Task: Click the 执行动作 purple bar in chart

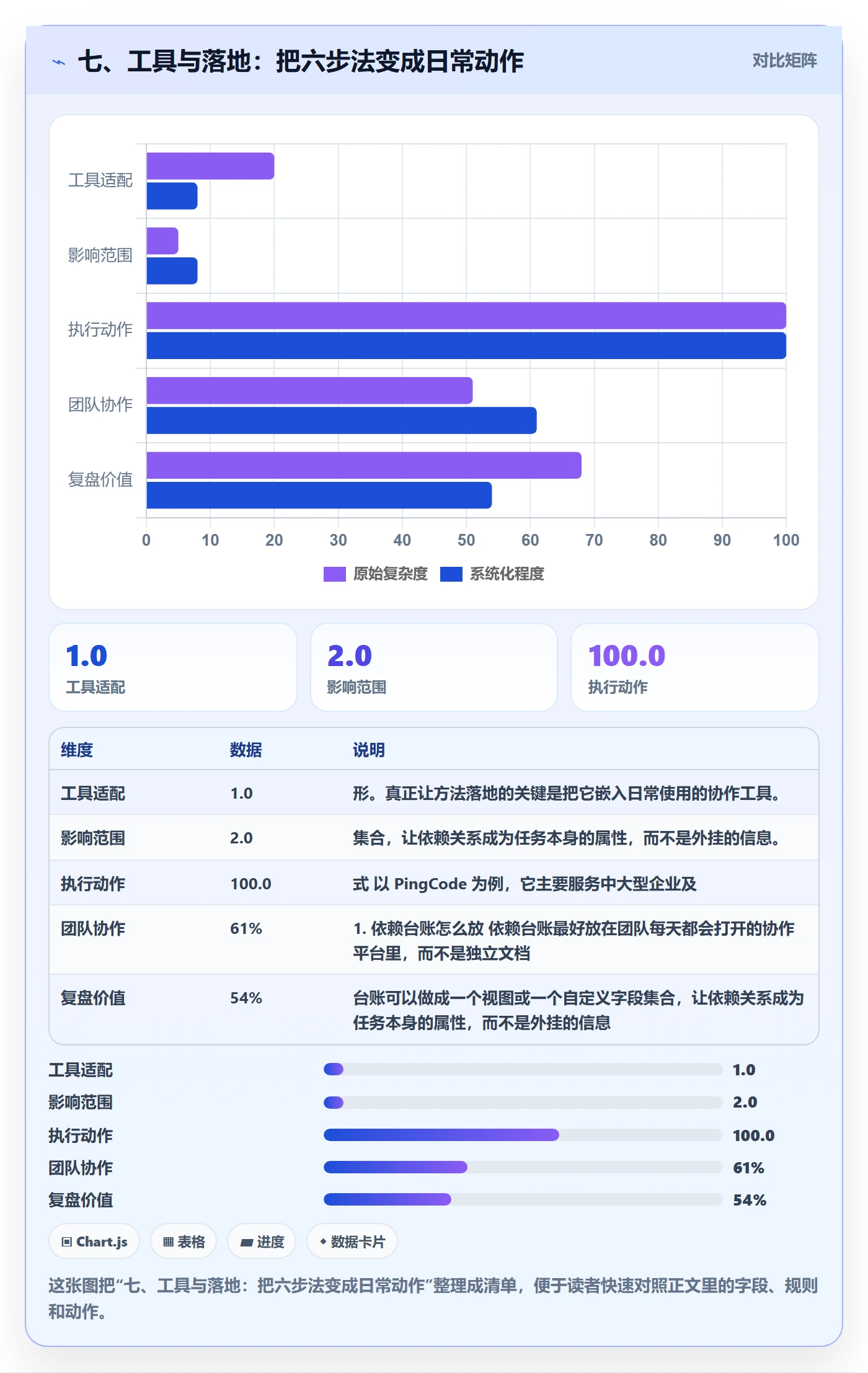Action: (466, 316)
